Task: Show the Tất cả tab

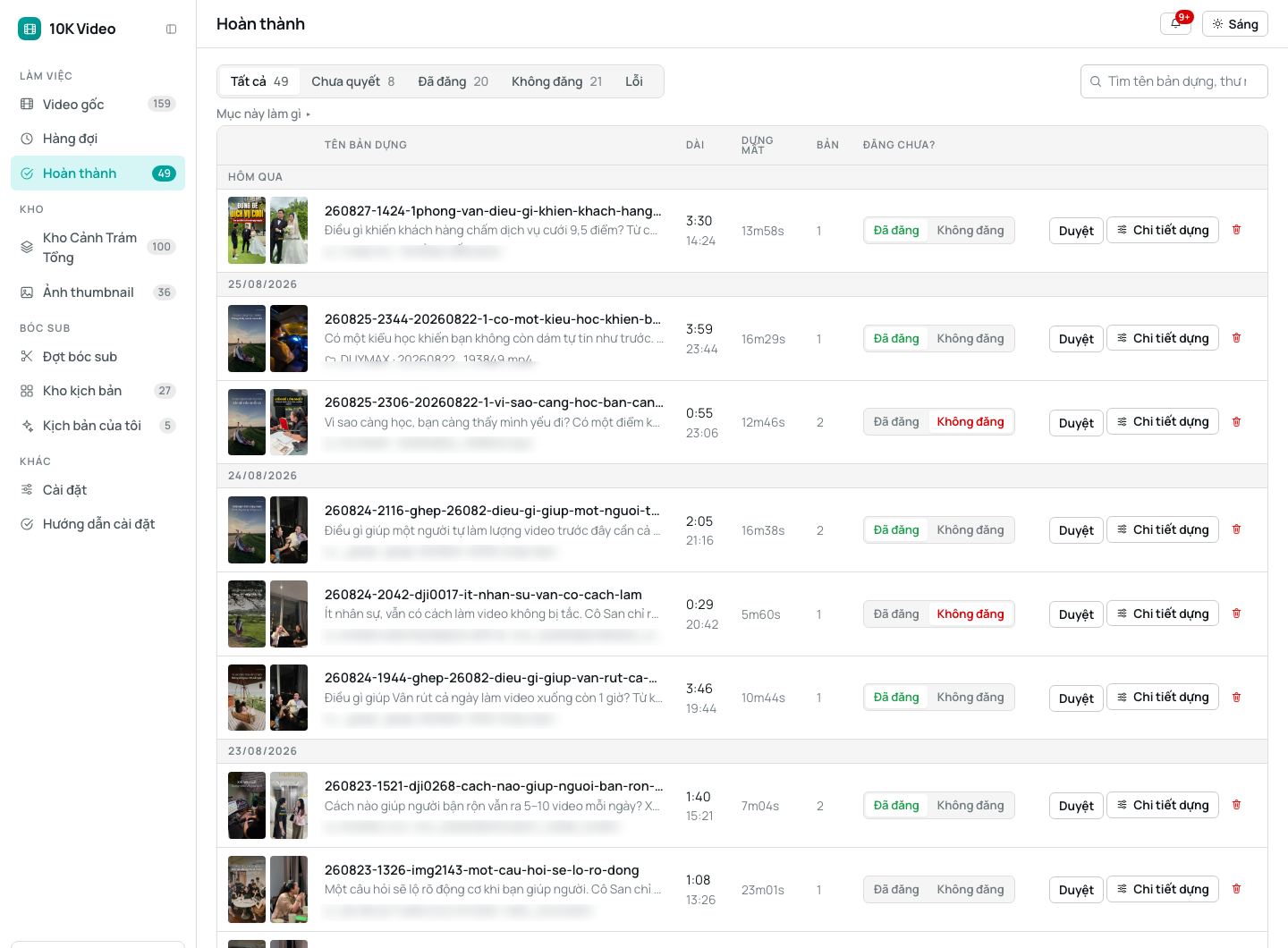Action: [x=259, y=81]
